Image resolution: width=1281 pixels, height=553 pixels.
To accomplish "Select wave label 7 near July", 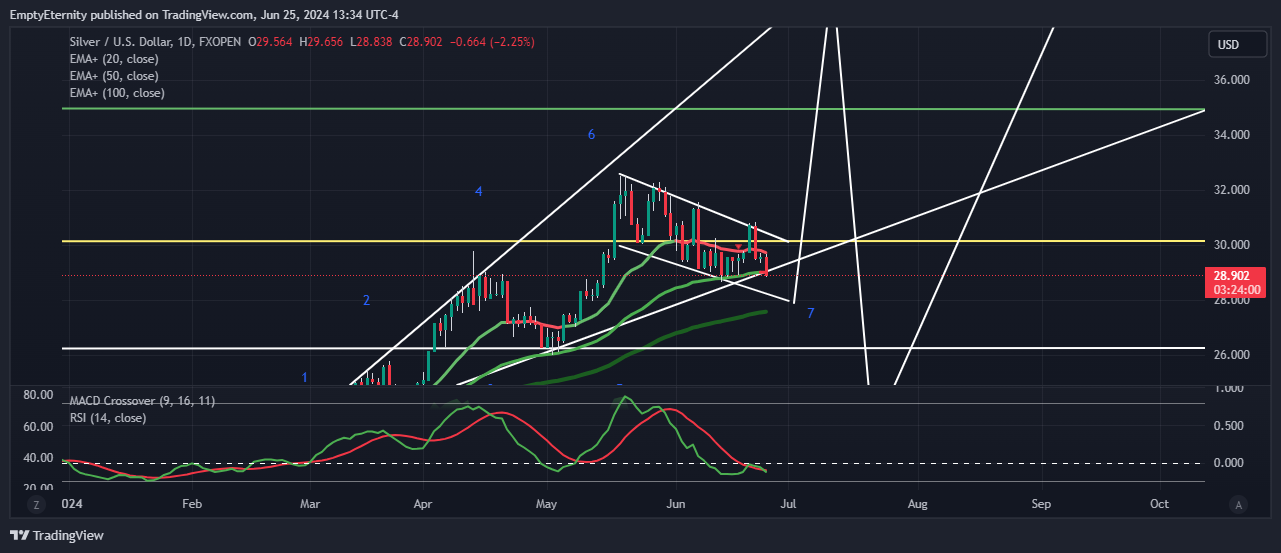I will [810, 313].
